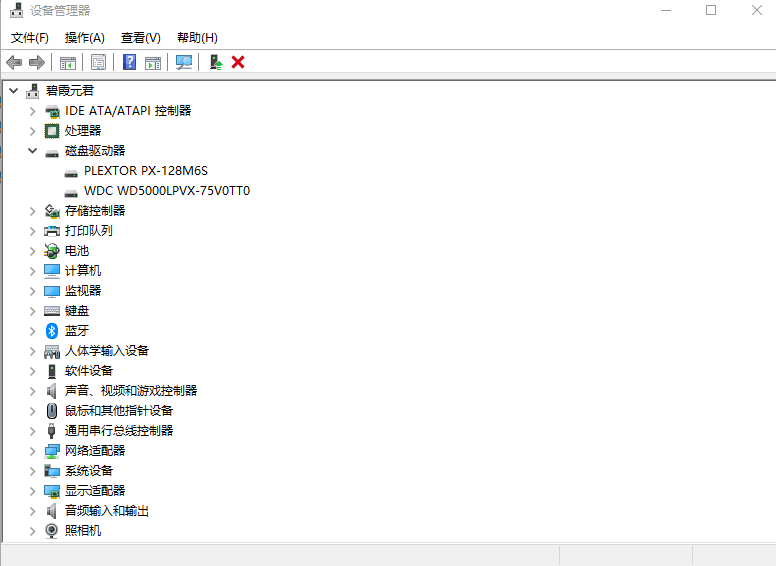Expand the 处理器 node
Image resolution: width=776 pixels, height=566 pixels.
tap(33, 131)
